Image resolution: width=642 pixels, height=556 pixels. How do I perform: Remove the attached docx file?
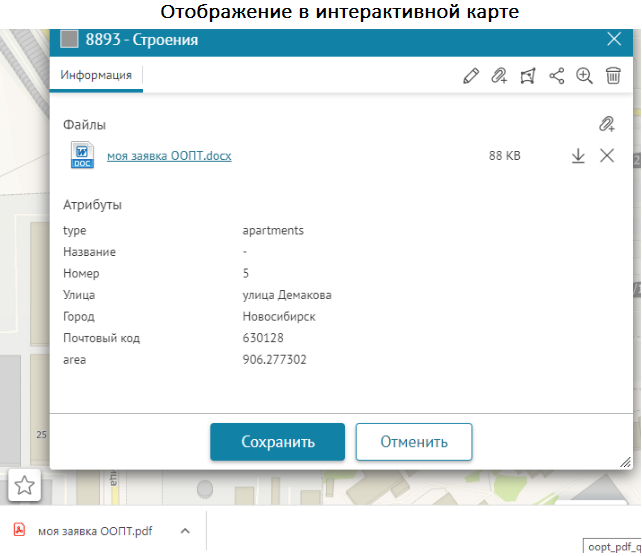point(606,156)
